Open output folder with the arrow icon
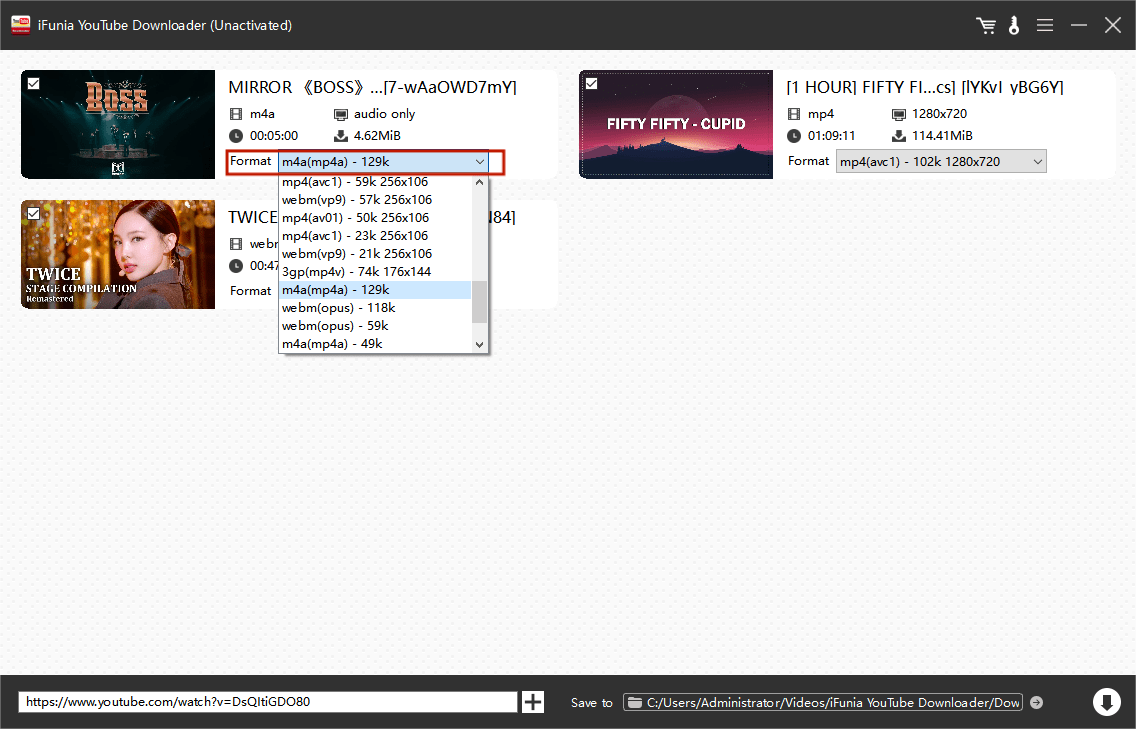Screen dimensions: 1136x729 [x=1036, y=702]
